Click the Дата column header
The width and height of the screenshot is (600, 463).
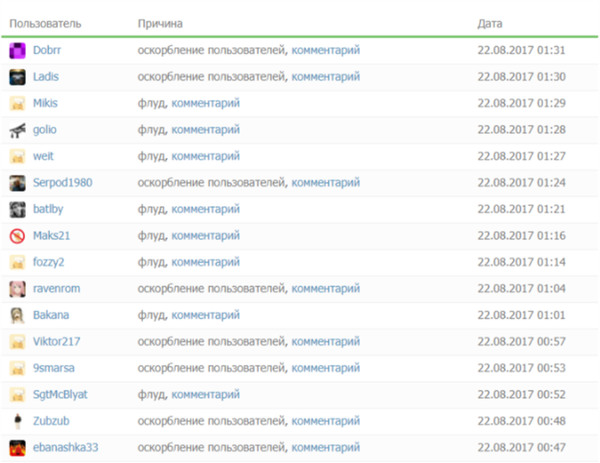490,22
